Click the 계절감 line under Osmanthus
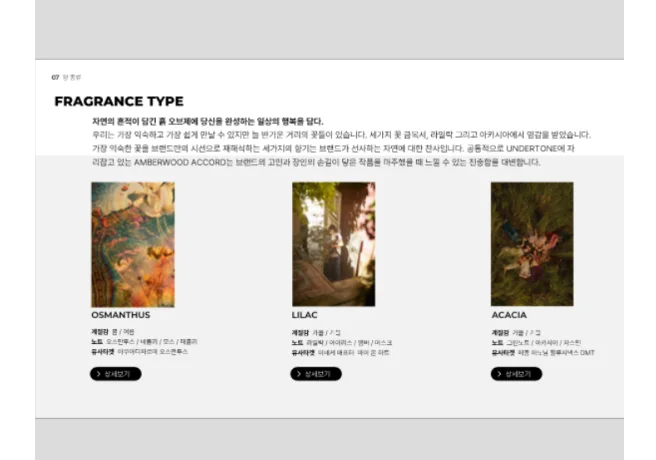Screen dimensions: 656x460 pos(113,332)
